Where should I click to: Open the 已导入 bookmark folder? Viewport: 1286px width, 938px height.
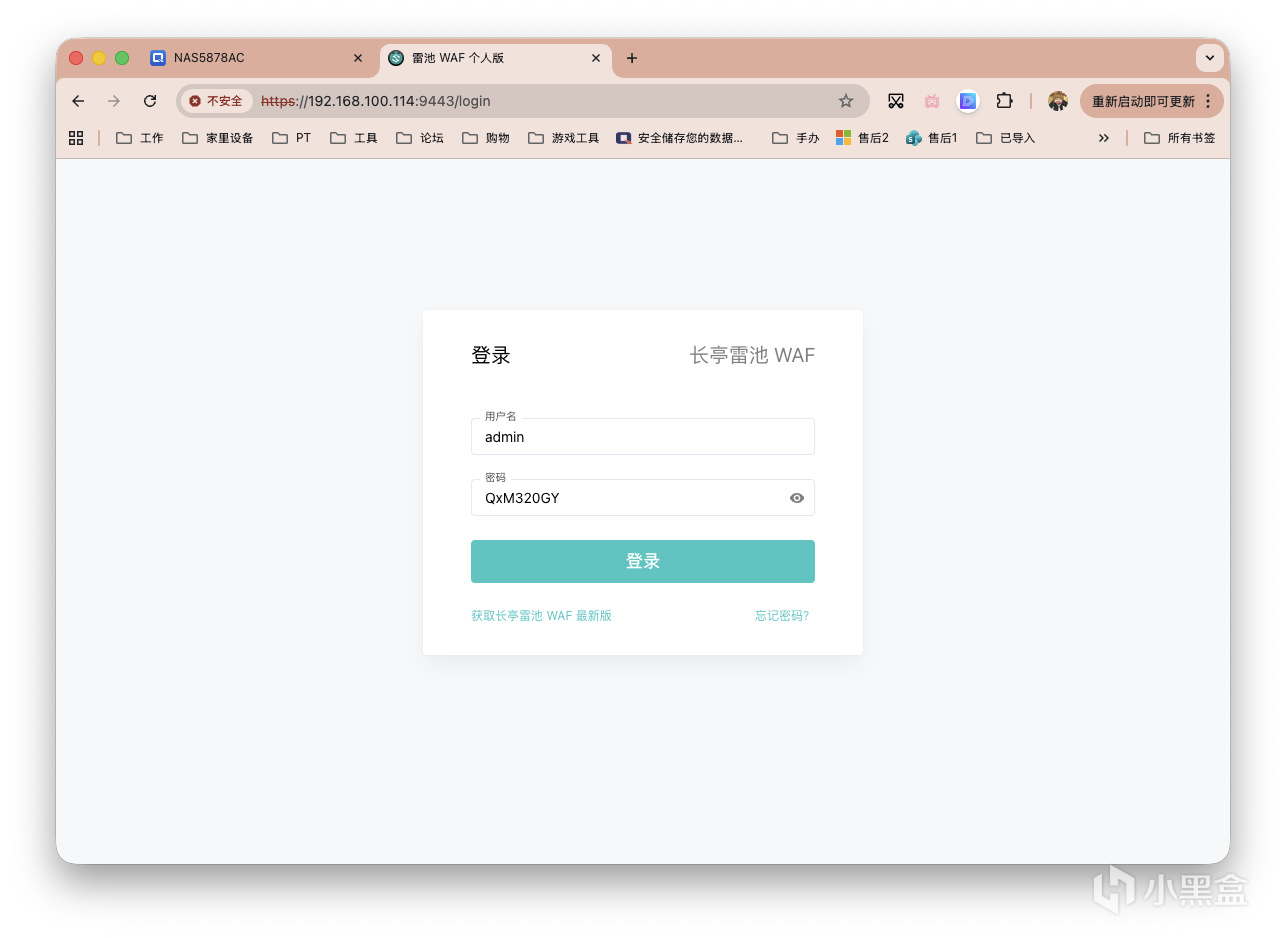[1005, 138]
